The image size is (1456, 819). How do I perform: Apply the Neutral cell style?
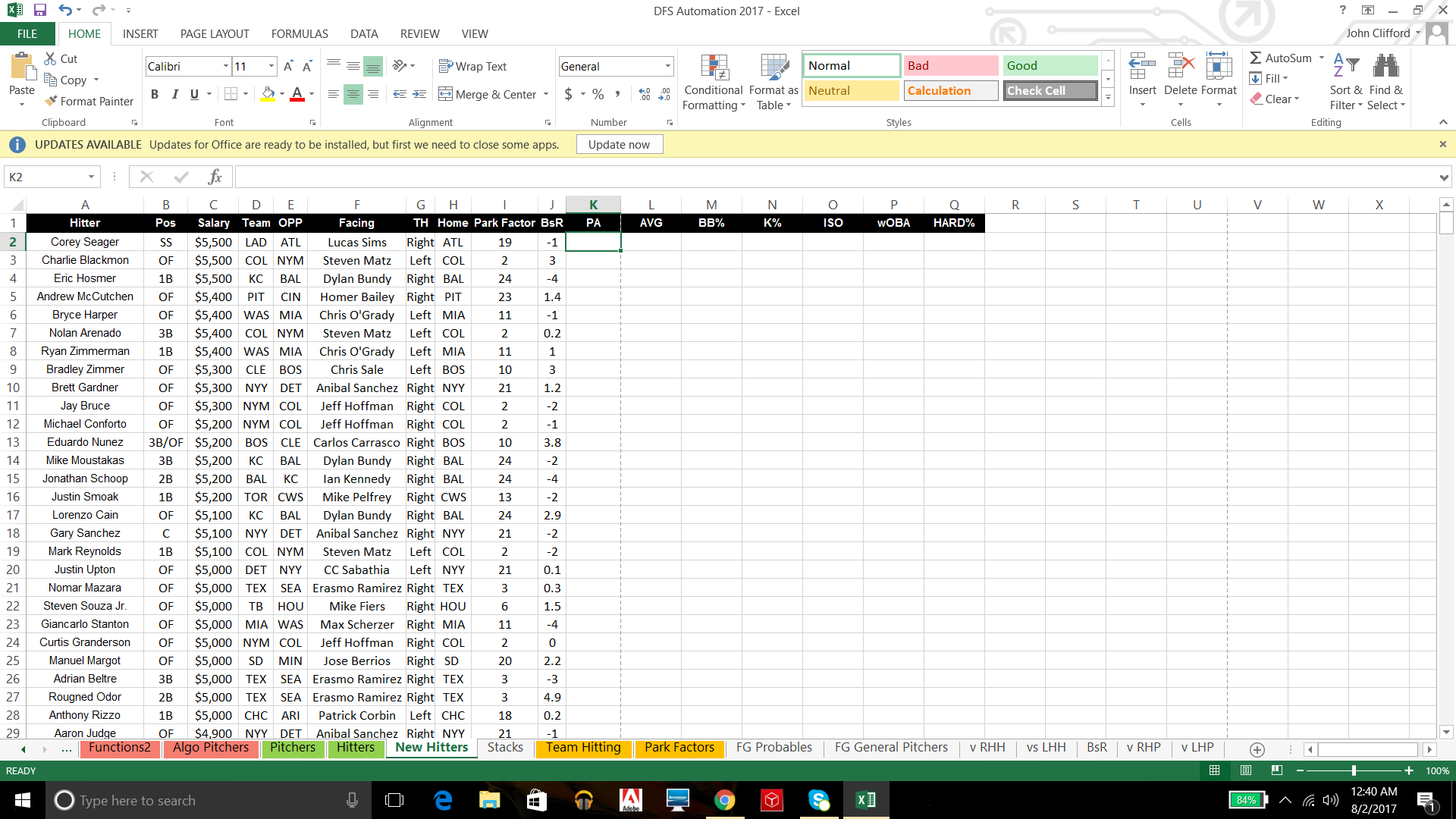point(851,91)
